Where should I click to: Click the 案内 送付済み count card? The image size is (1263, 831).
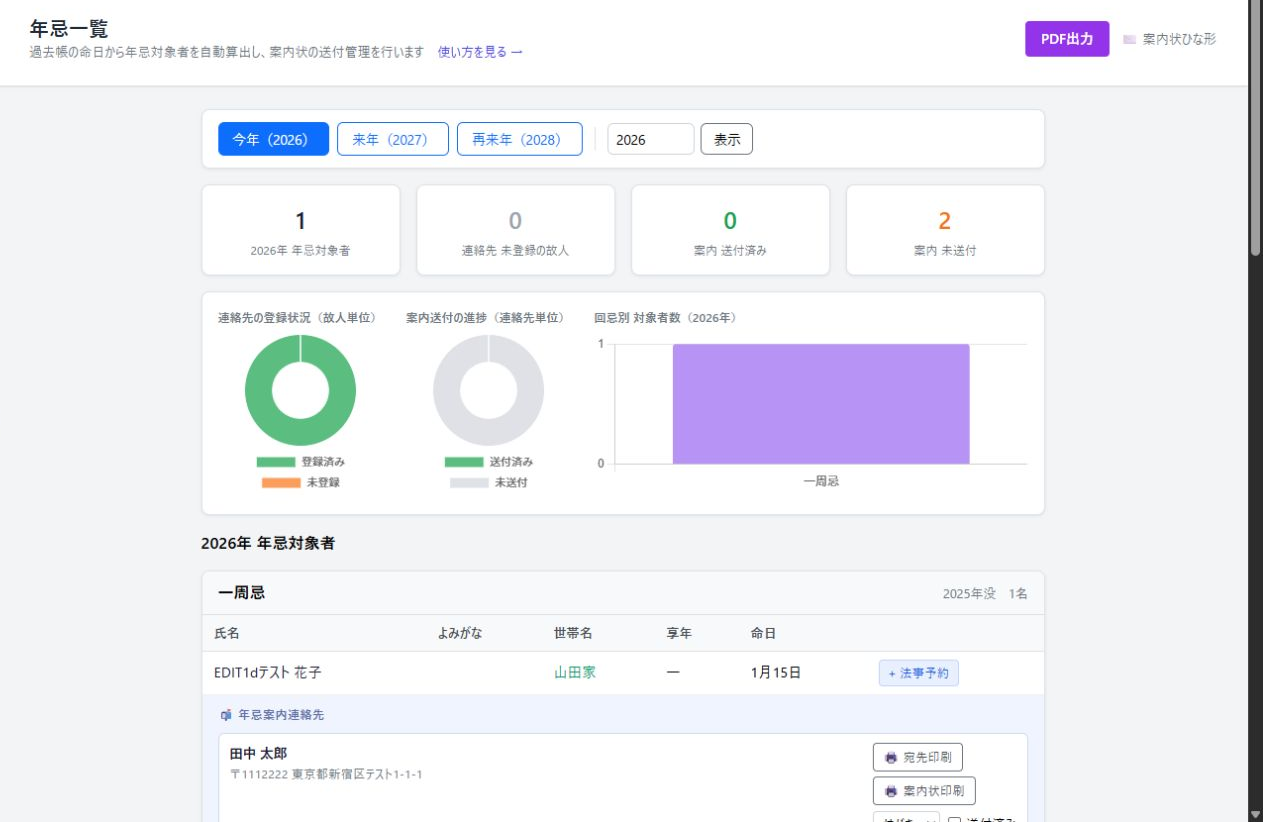730,230
